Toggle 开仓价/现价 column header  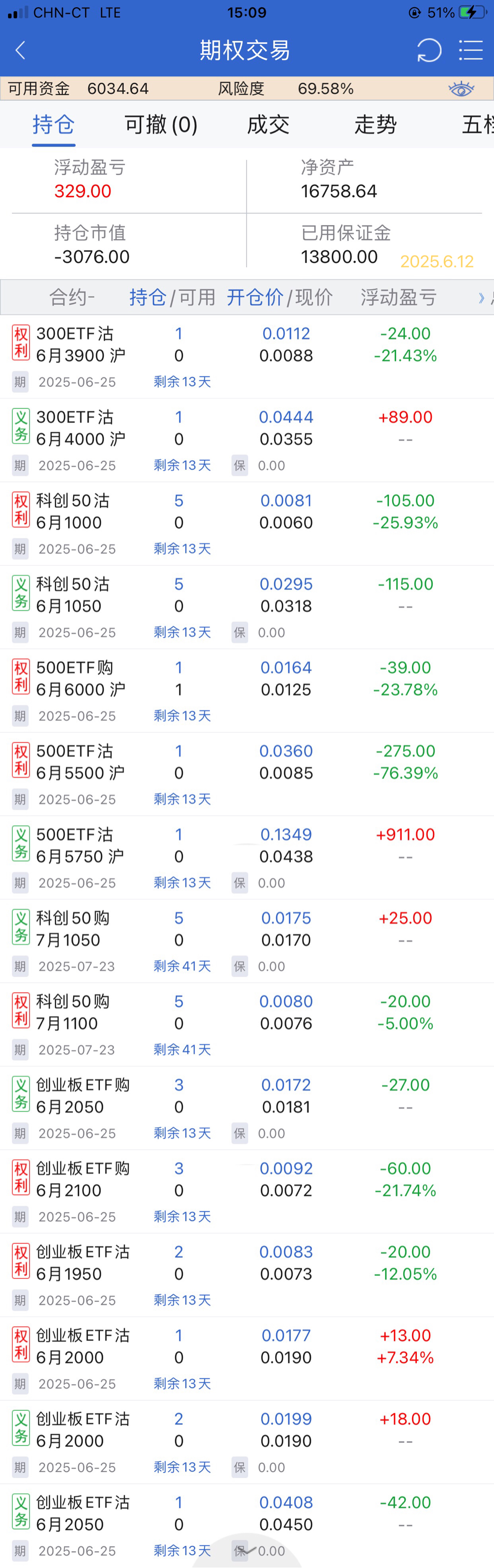[280, 298]
